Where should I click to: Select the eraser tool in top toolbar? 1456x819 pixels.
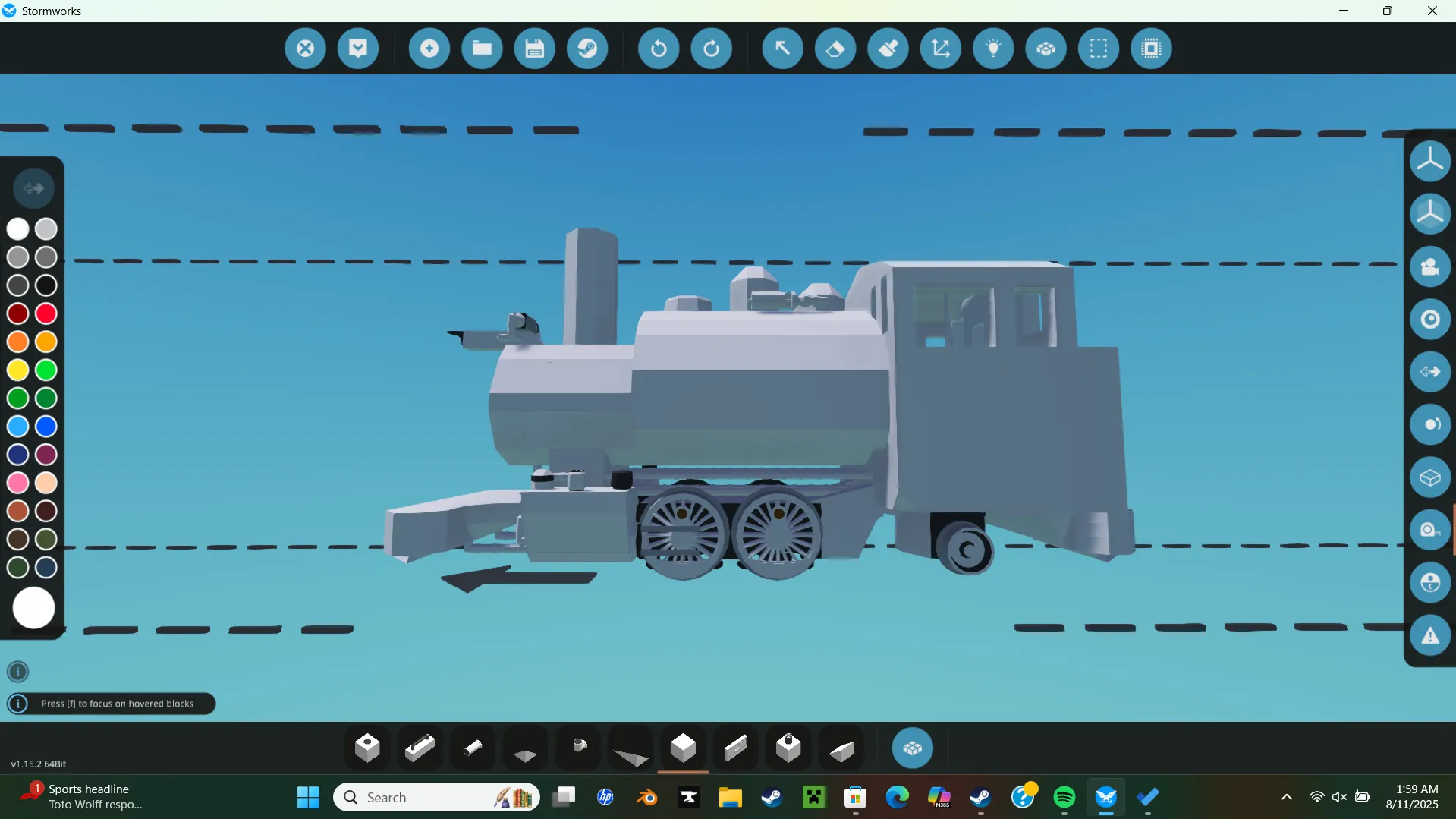point(835,49)
